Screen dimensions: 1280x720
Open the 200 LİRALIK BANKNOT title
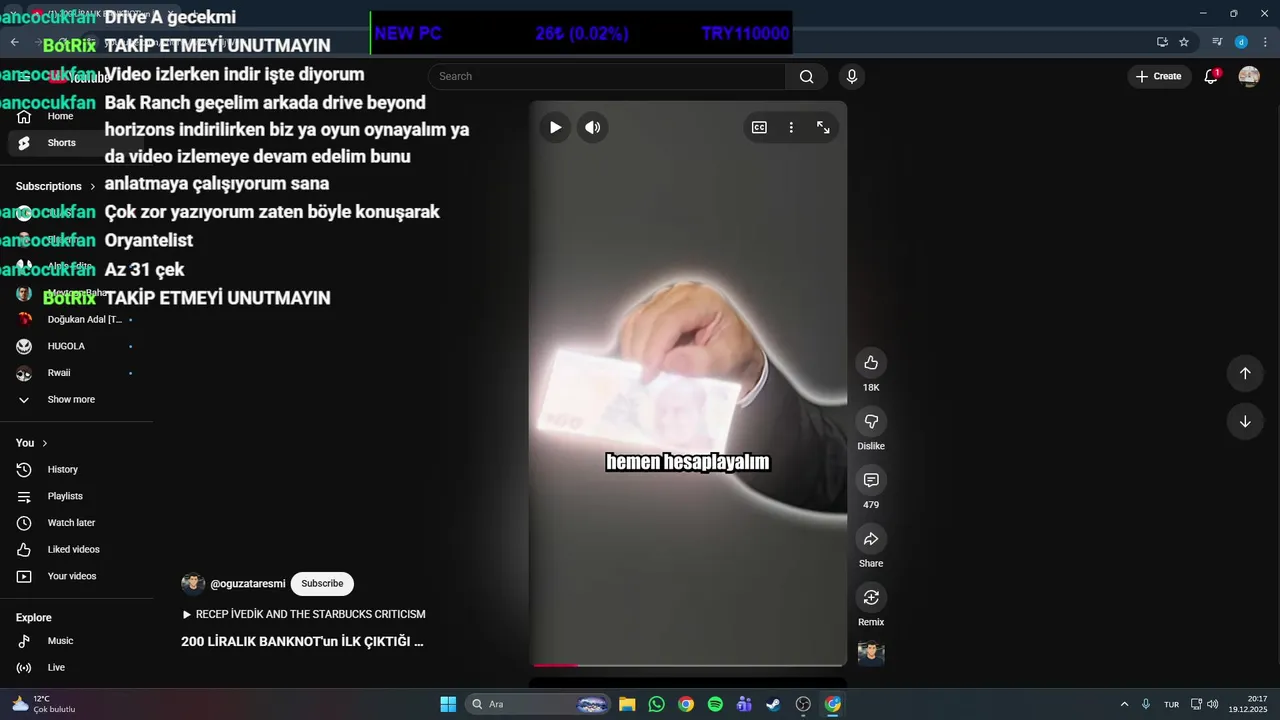(x=302, y=642)
